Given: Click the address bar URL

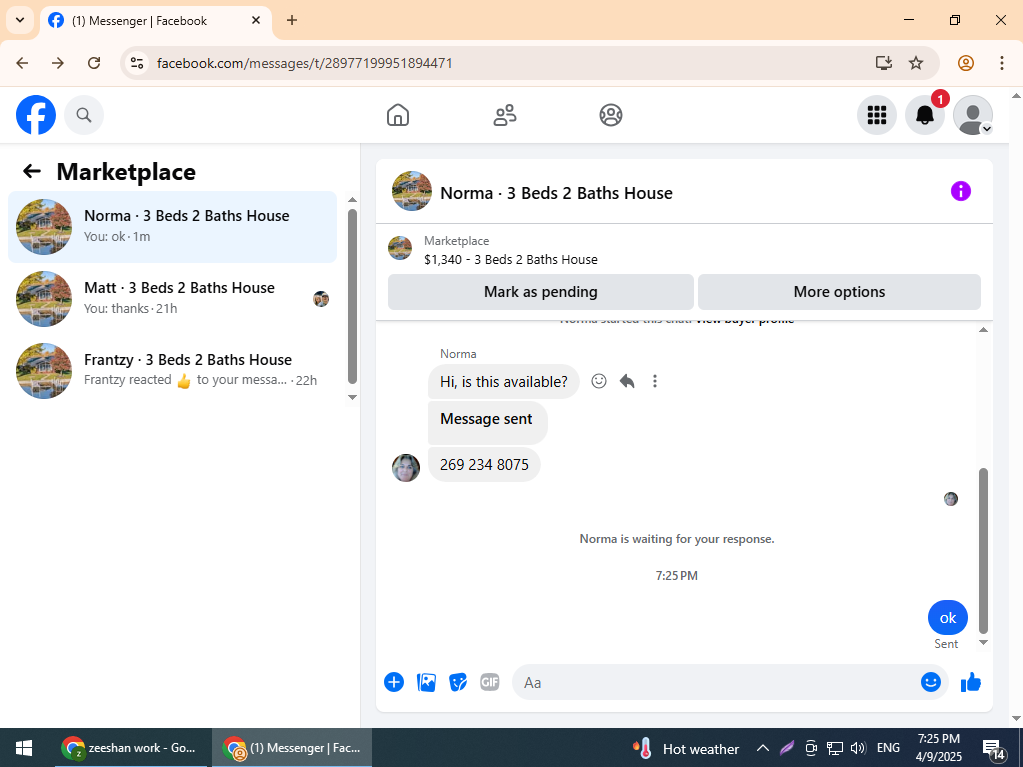Looking at the screenshot, I should point(305,63).
